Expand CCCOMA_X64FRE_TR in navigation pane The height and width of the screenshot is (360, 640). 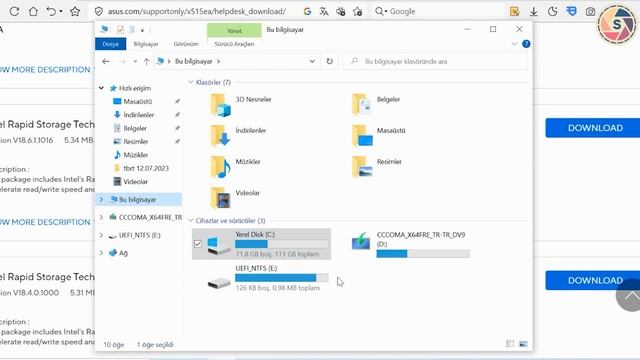[101, 217]
